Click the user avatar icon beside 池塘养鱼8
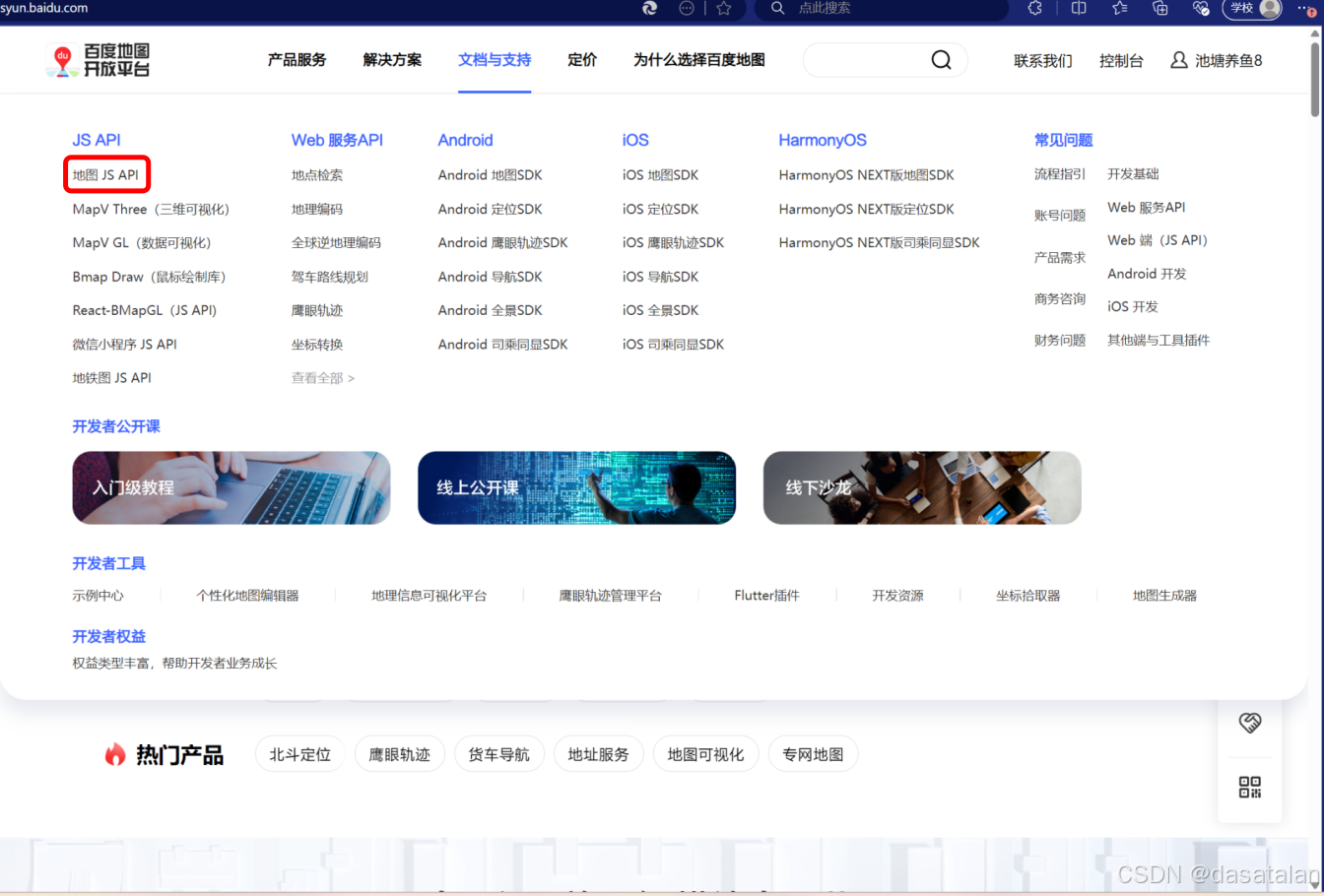The height and width of the screenshot is (896, 1324). point(1178,60)
